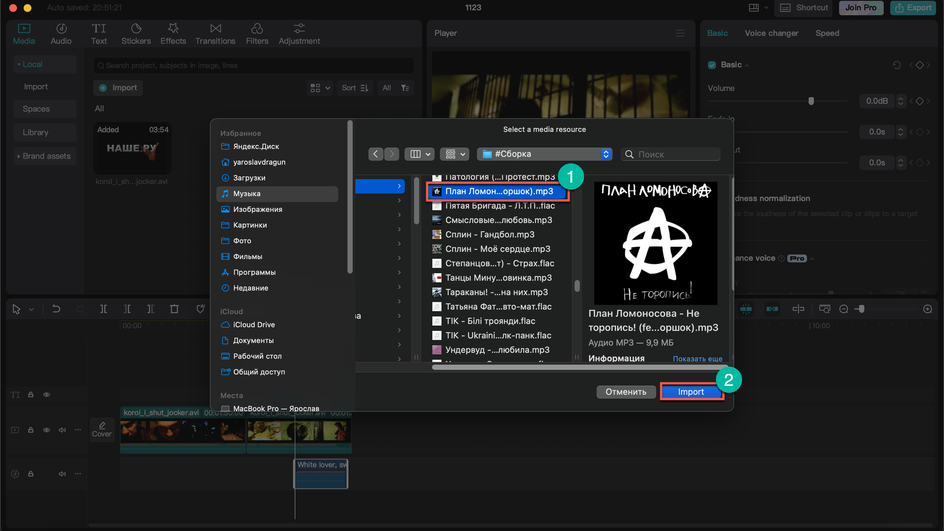Image resolution: width=944 pixels, height=531 pixels.
Task: Toggle visibility eye on text track
Action: (x=46, y=395)
